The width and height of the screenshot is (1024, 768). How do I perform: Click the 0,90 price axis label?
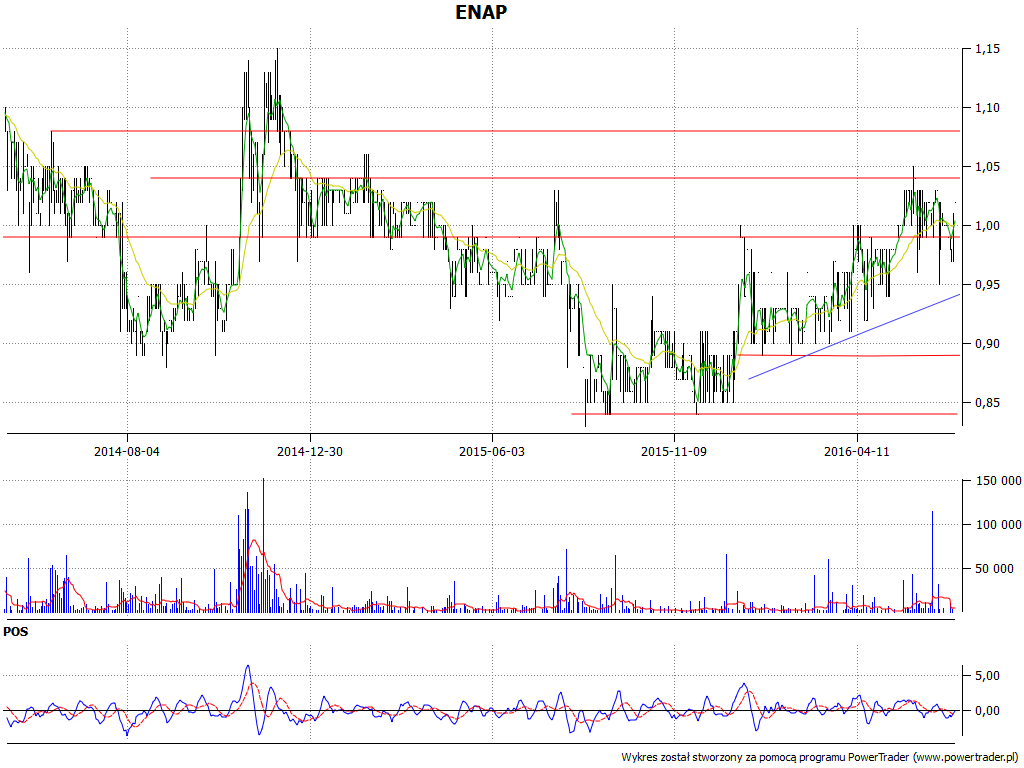tap(987, 344)
